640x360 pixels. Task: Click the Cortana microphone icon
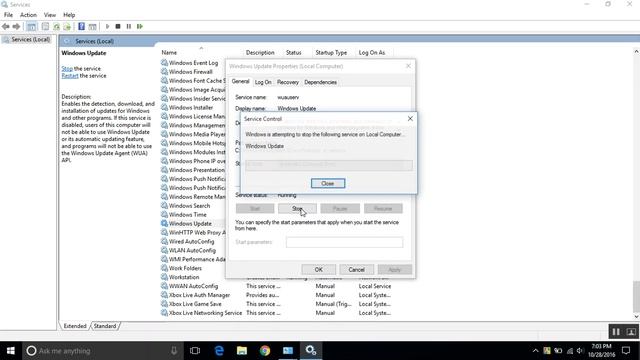point(174,351)
